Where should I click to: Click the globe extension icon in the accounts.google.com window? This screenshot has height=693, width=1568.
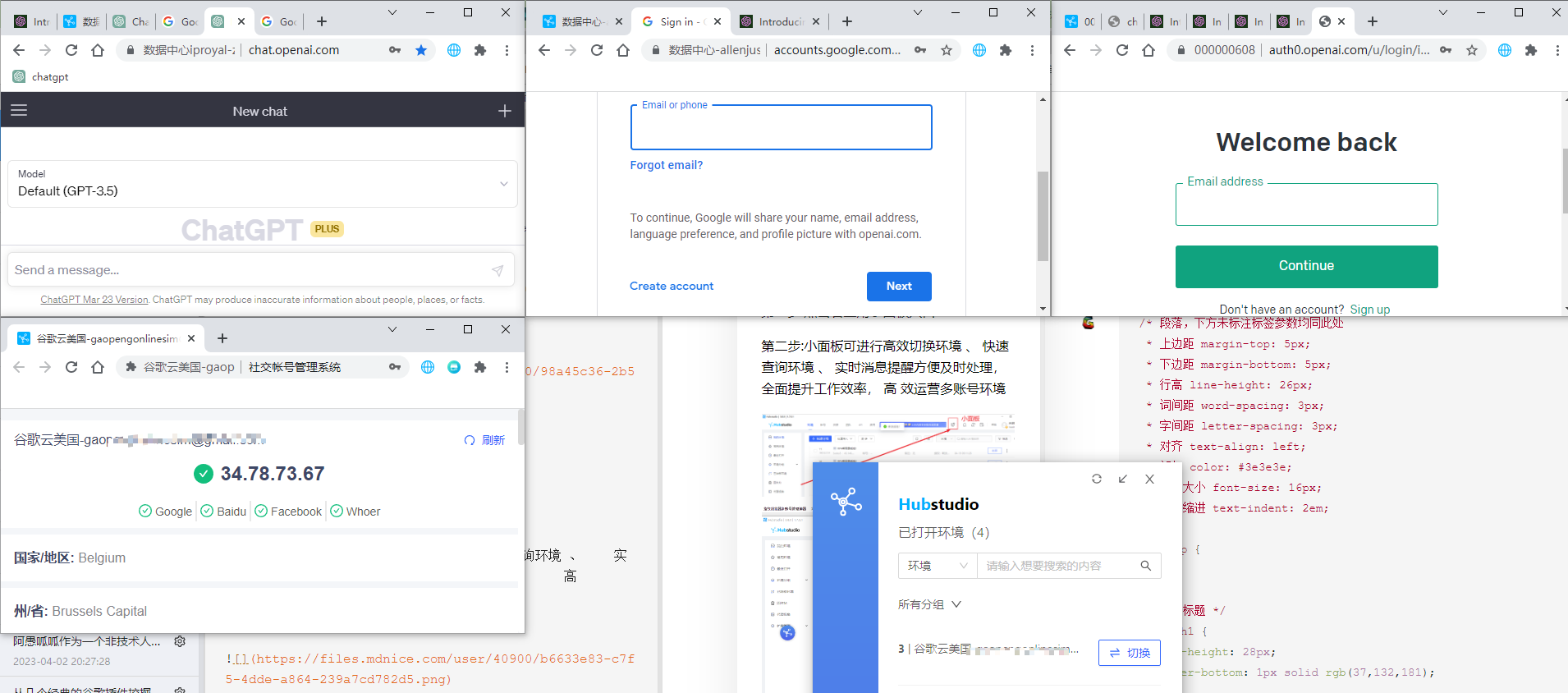979,50
